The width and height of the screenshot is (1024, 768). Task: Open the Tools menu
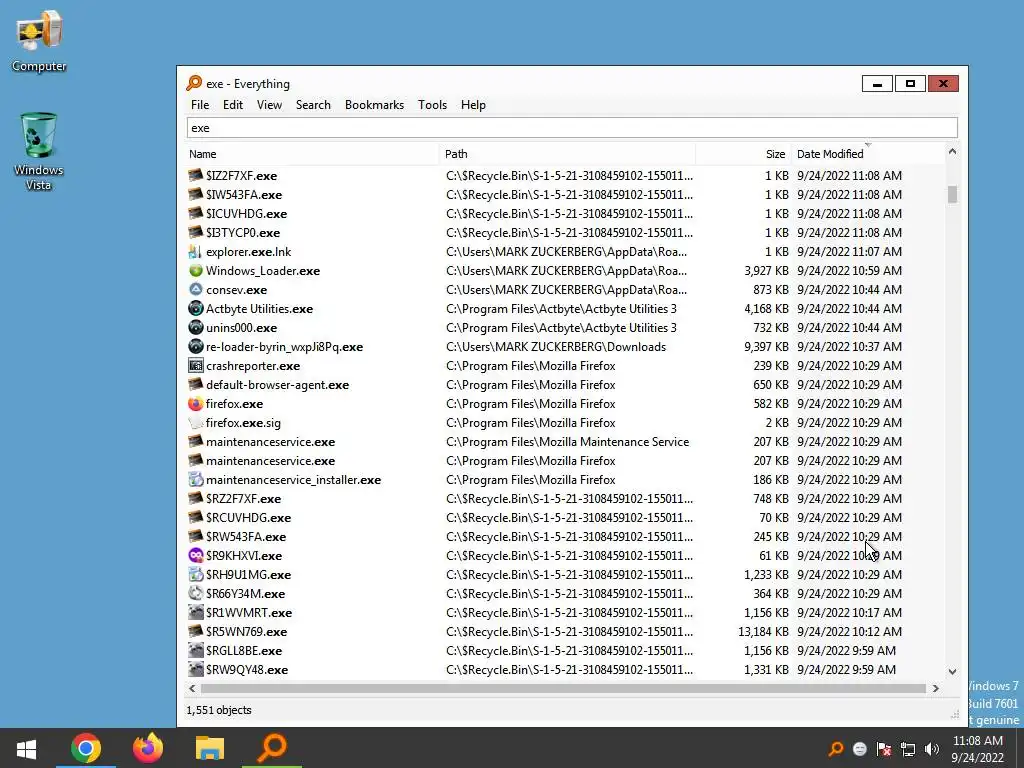pyautogui.click(x=432, y=104)
